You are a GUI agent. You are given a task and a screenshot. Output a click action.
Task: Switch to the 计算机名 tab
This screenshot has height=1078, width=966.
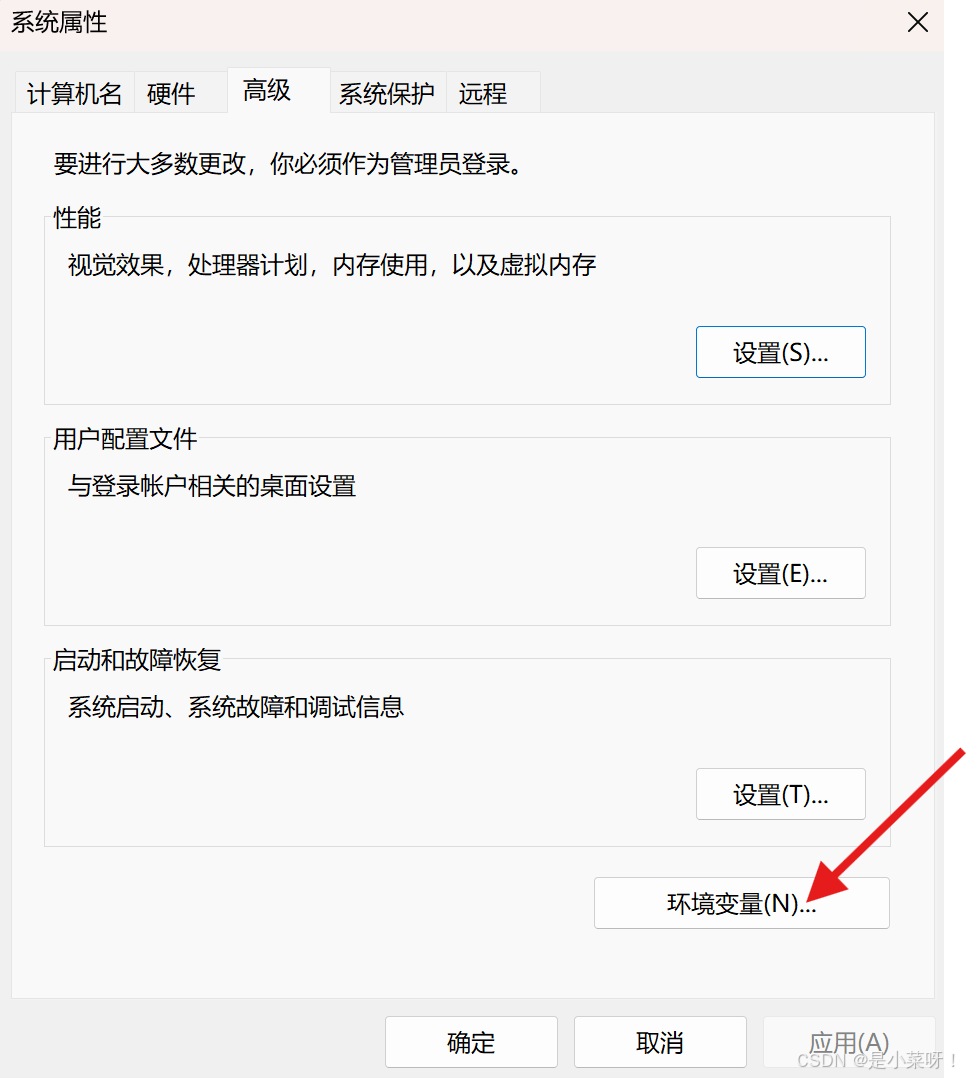pyautogui.click(x=74, y=93)
